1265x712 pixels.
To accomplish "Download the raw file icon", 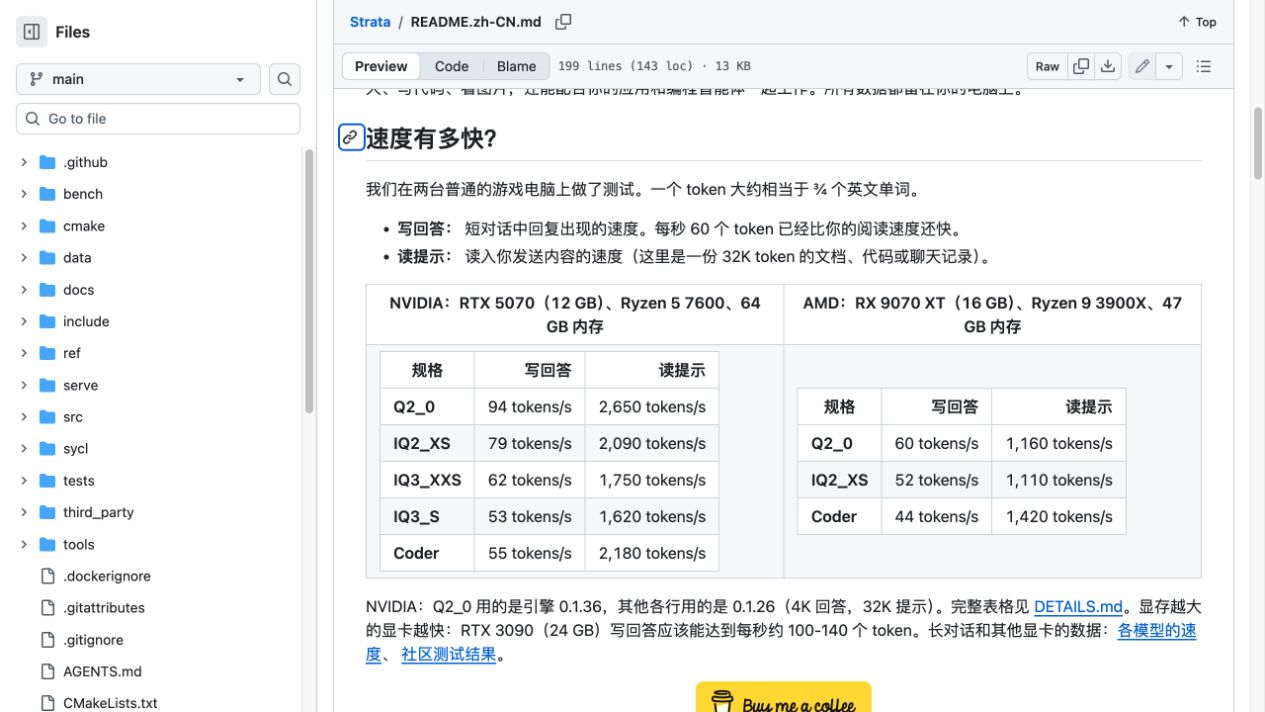I will pyautogui.click(x=1108, y=66).
